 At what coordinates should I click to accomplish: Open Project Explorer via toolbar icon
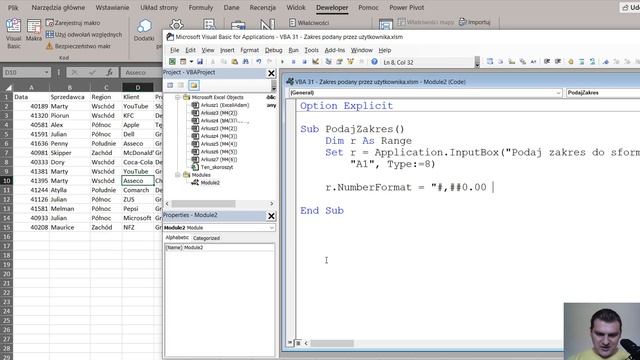[x=328, y=62]
